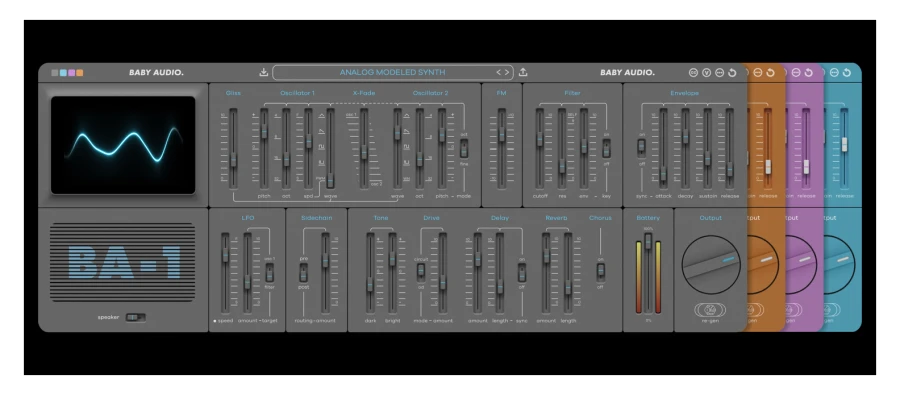Click the Output knob in gray window

[x=711, y=265]
